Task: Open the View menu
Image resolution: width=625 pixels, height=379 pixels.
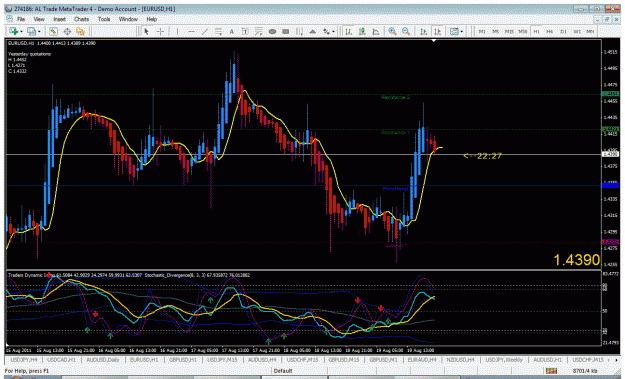Action: tap(39, 19)
